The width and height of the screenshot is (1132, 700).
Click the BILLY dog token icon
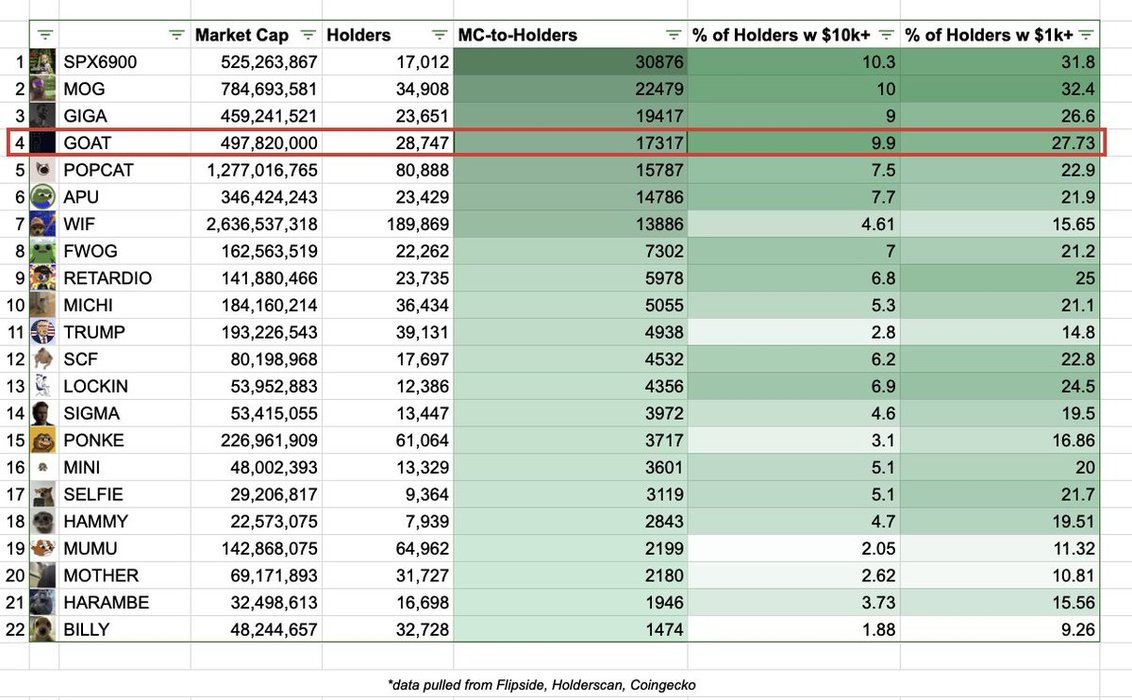coord(43,629)
